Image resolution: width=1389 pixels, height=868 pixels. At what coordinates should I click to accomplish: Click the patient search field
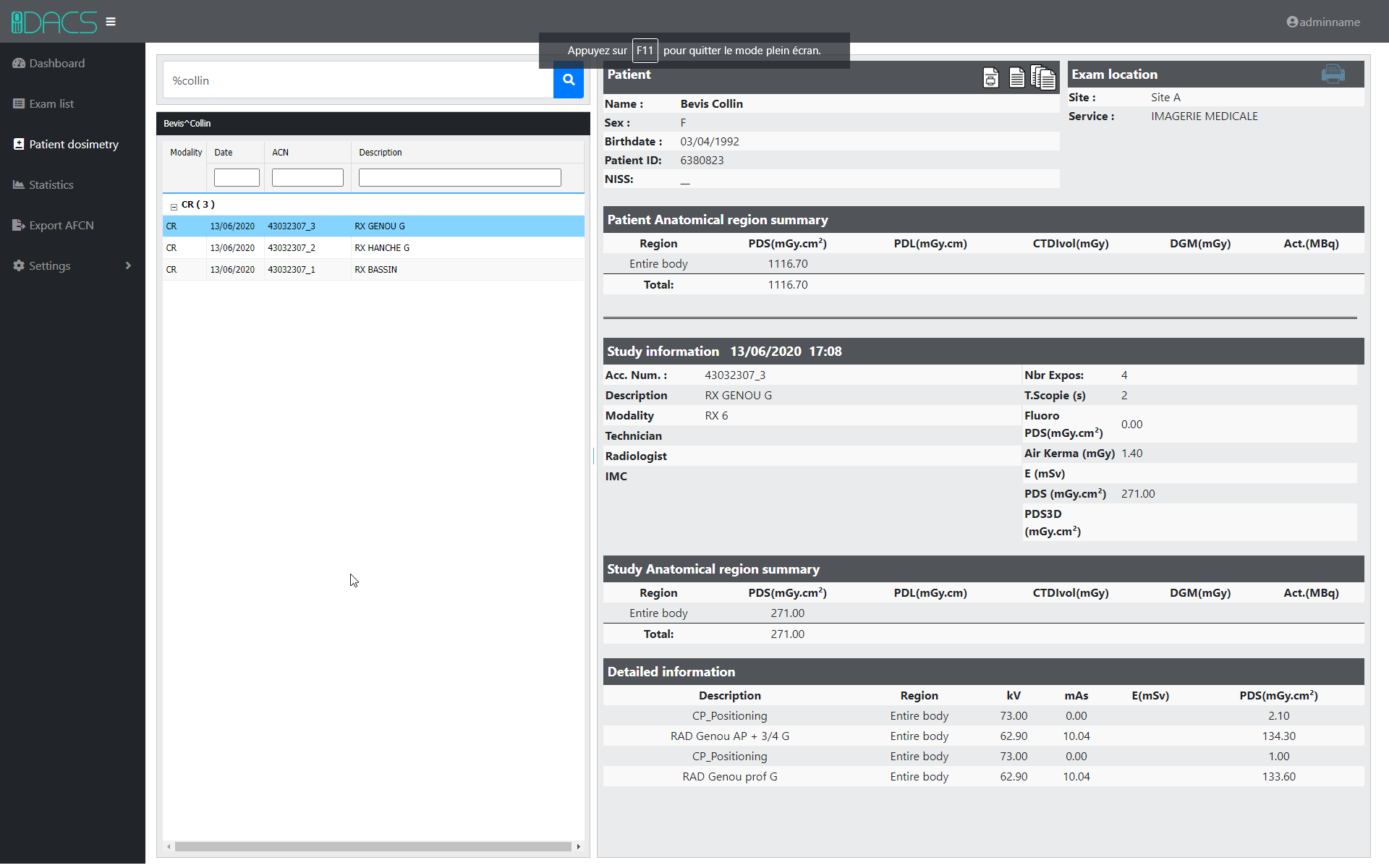click(x=358, y=80)
